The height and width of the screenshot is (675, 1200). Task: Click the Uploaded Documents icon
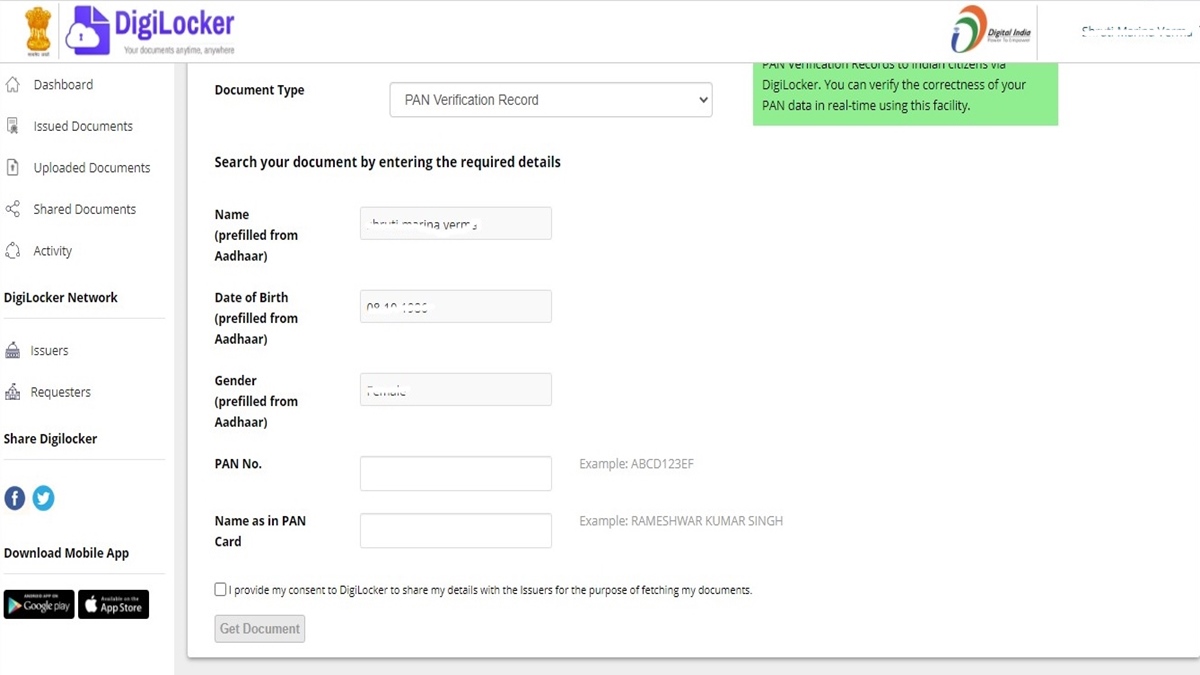[x=13, y=168]
